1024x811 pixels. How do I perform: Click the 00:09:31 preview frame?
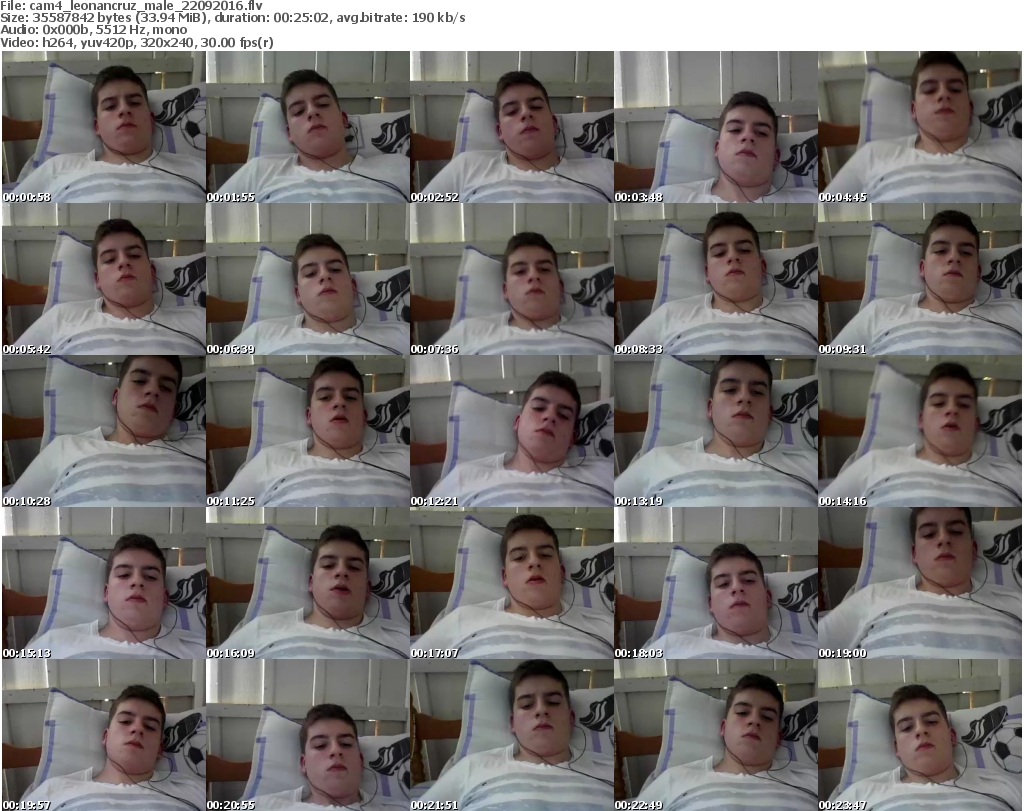pos(920,279)
